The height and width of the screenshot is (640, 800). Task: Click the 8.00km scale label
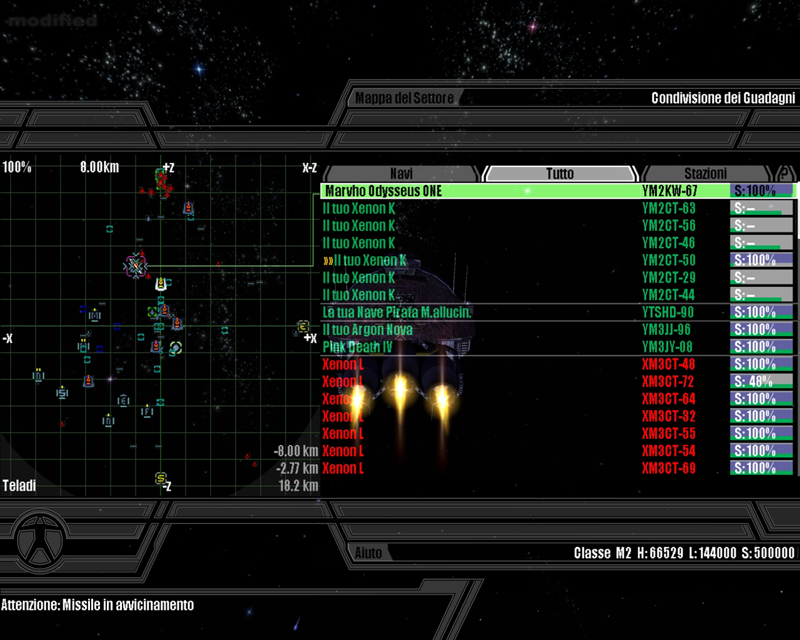coord(99,167)
